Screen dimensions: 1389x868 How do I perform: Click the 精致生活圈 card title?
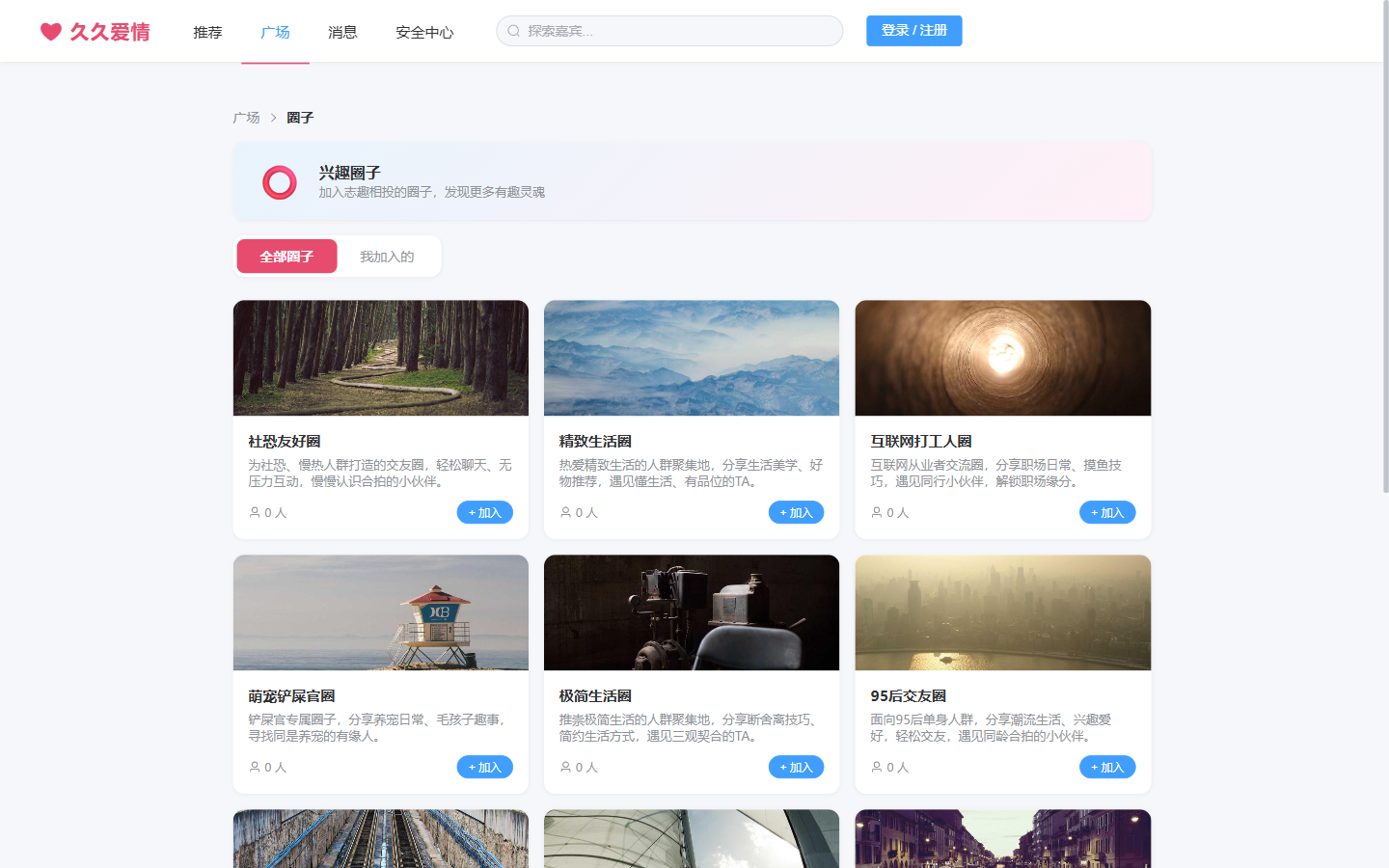point(595,442)
